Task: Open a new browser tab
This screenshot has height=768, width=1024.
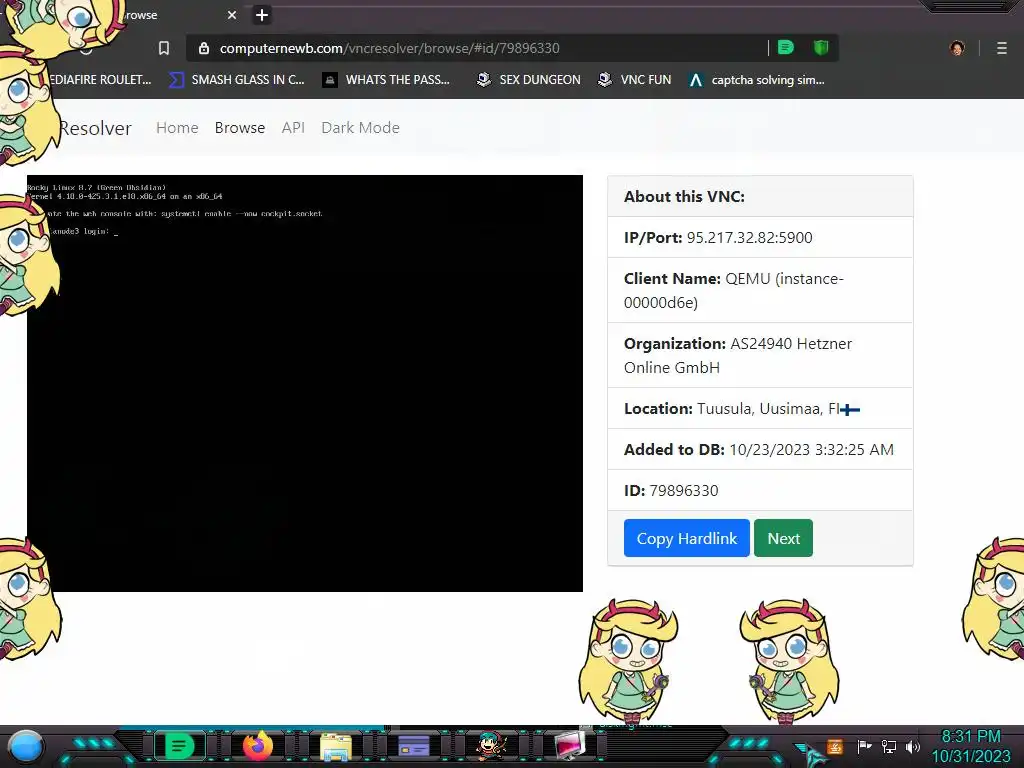Action: click(x=262, y=15)
